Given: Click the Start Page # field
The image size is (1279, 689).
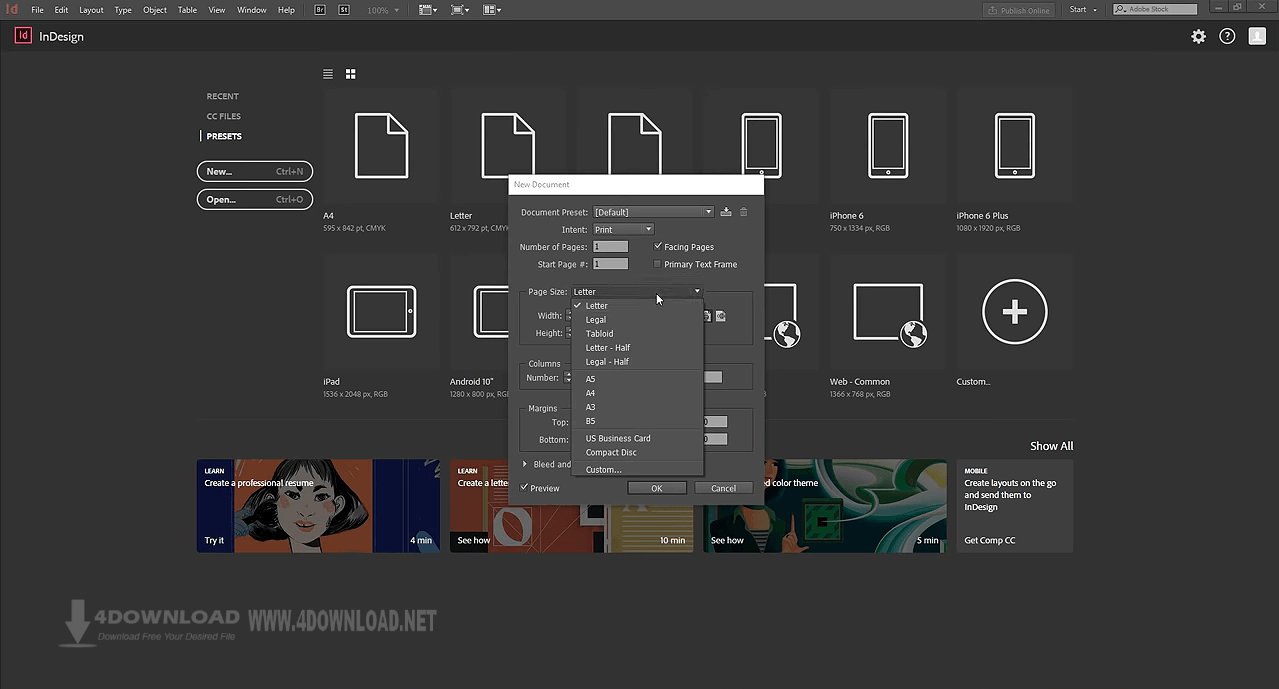Looking at the screenshot, I should [x=611, y=264].
